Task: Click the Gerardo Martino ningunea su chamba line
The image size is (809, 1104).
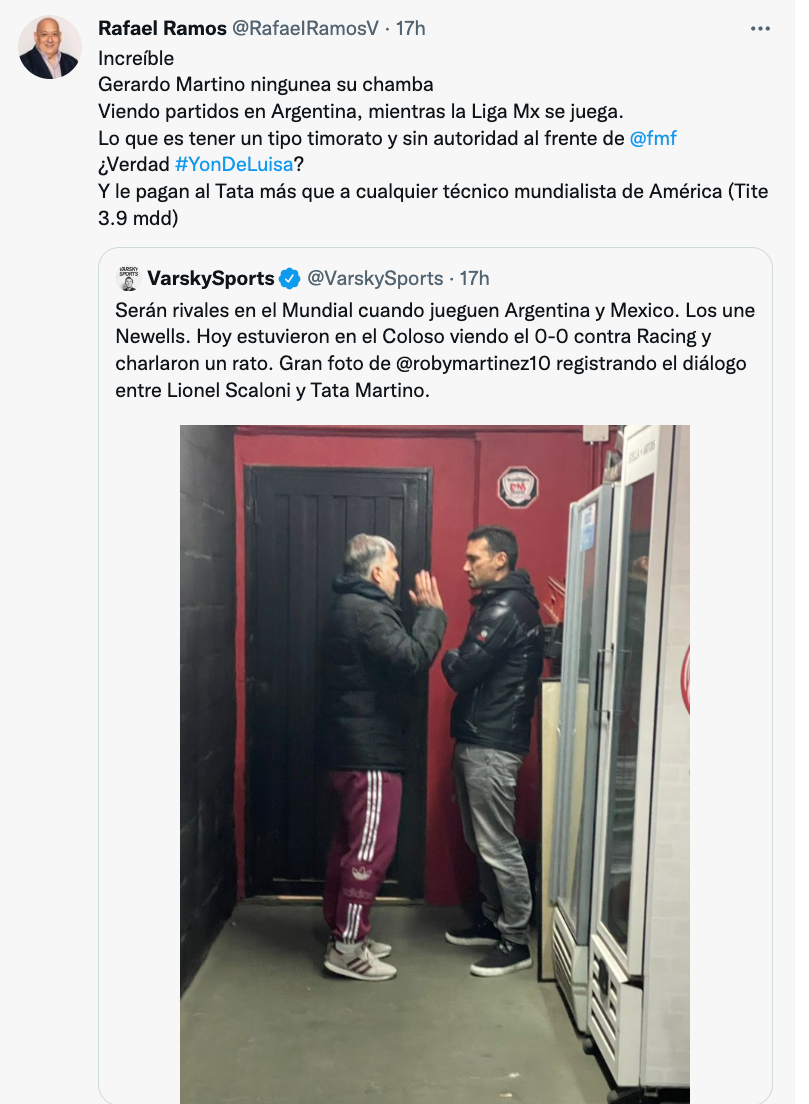Action: pos(265,84)
